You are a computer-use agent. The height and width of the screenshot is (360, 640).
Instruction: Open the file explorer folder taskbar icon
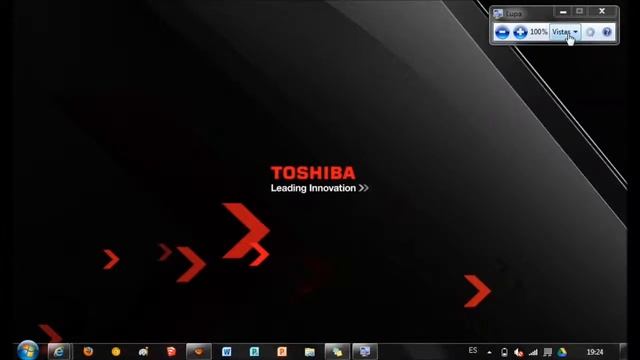click(310, 351)
